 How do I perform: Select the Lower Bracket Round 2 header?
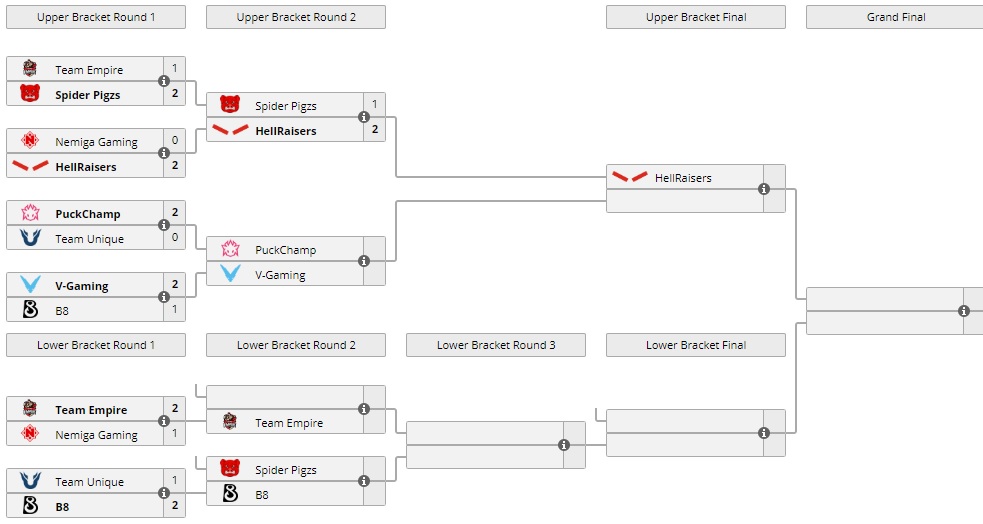pyautogui.click(x=296, y=345)
